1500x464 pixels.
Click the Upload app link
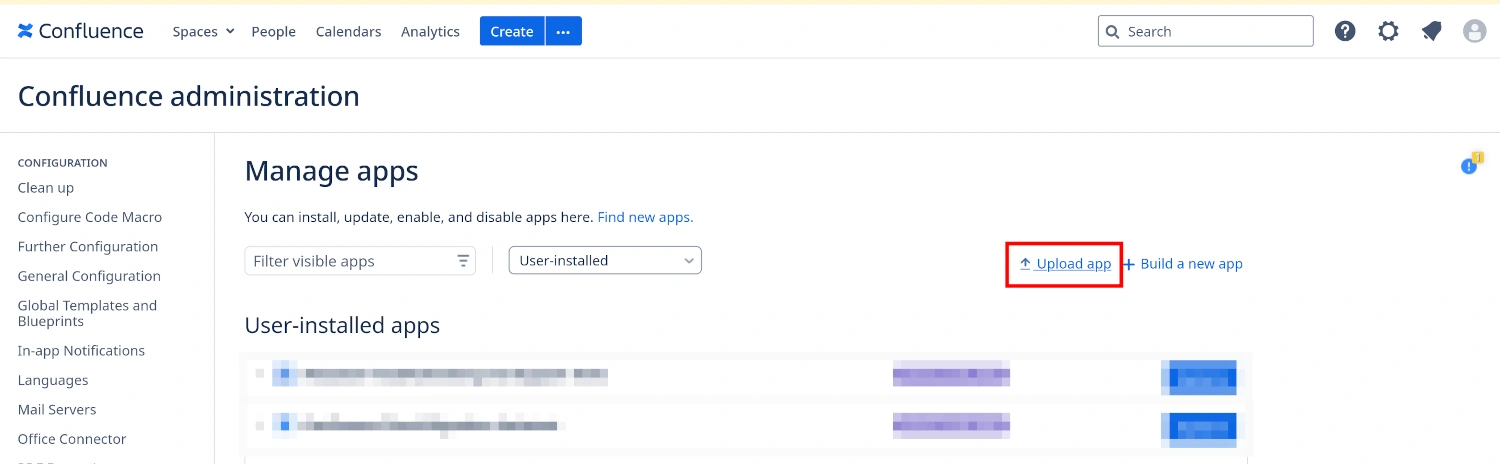click(1065, 264)
